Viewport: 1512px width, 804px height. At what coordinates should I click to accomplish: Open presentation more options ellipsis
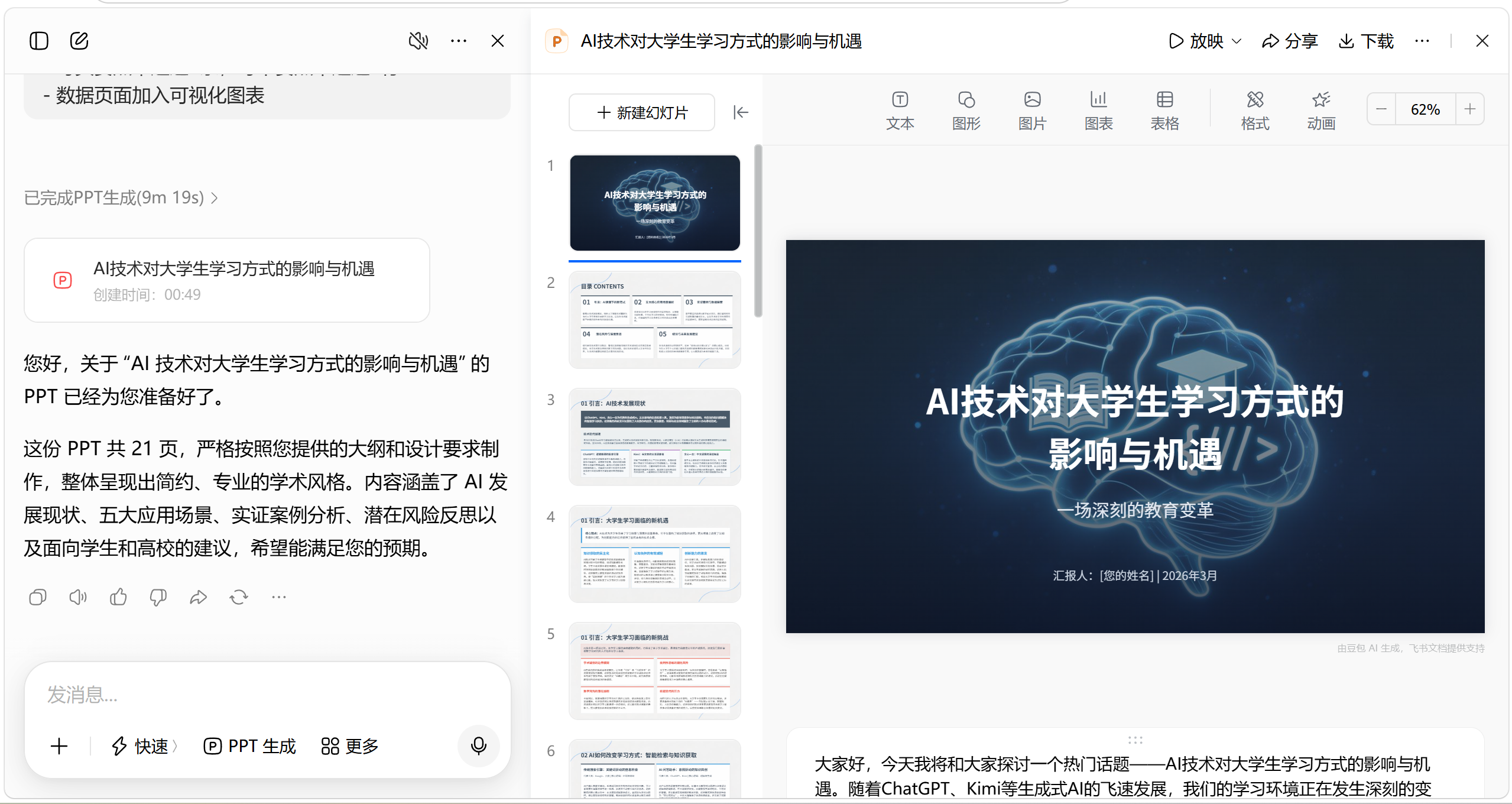(x=1422, y=41)
